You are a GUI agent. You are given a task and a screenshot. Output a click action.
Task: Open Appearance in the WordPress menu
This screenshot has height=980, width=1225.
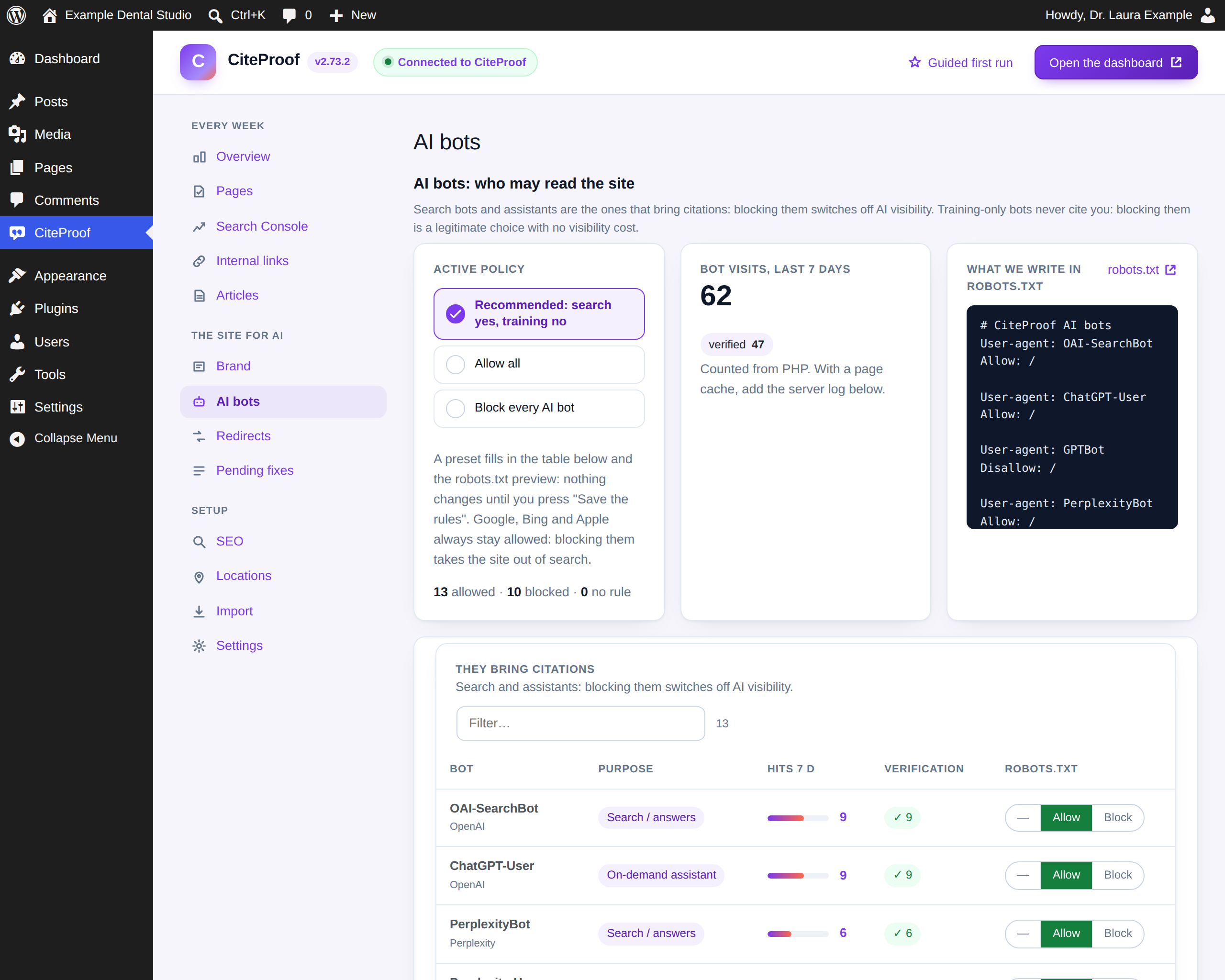77,276
